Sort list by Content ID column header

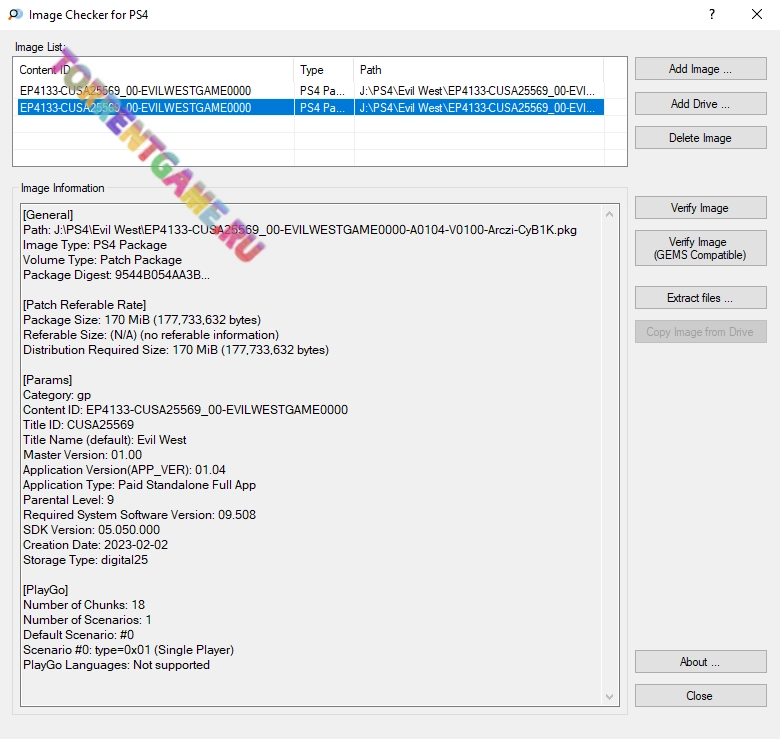(x=155, y=70)
